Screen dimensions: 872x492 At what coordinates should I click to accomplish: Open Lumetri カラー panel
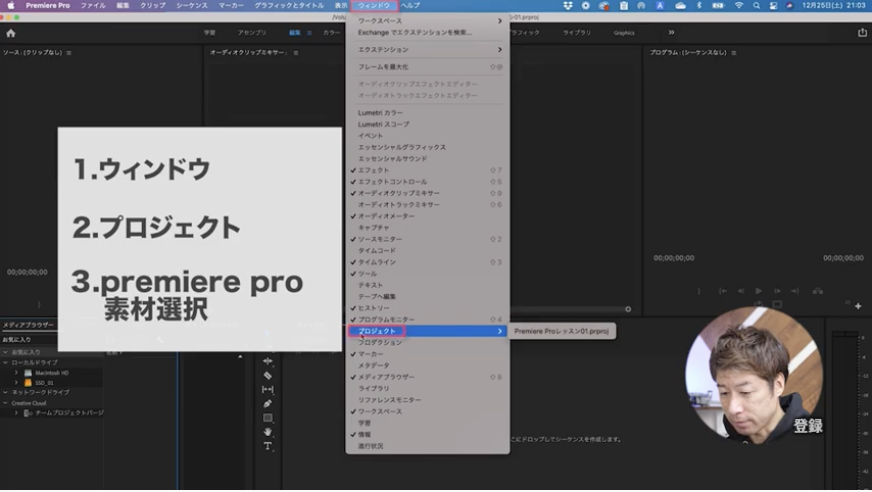(x=427, y=113)
